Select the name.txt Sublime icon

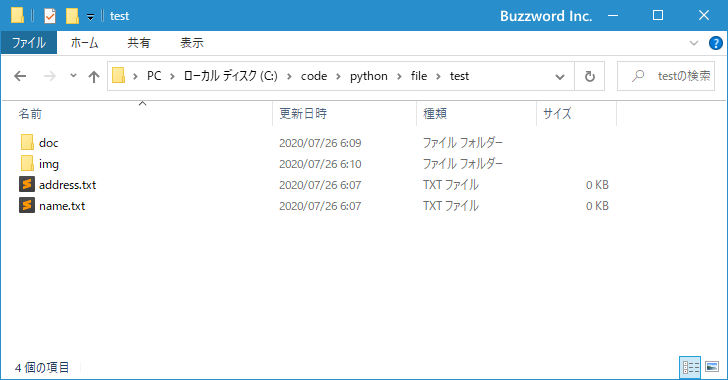[x=27, y=205]
